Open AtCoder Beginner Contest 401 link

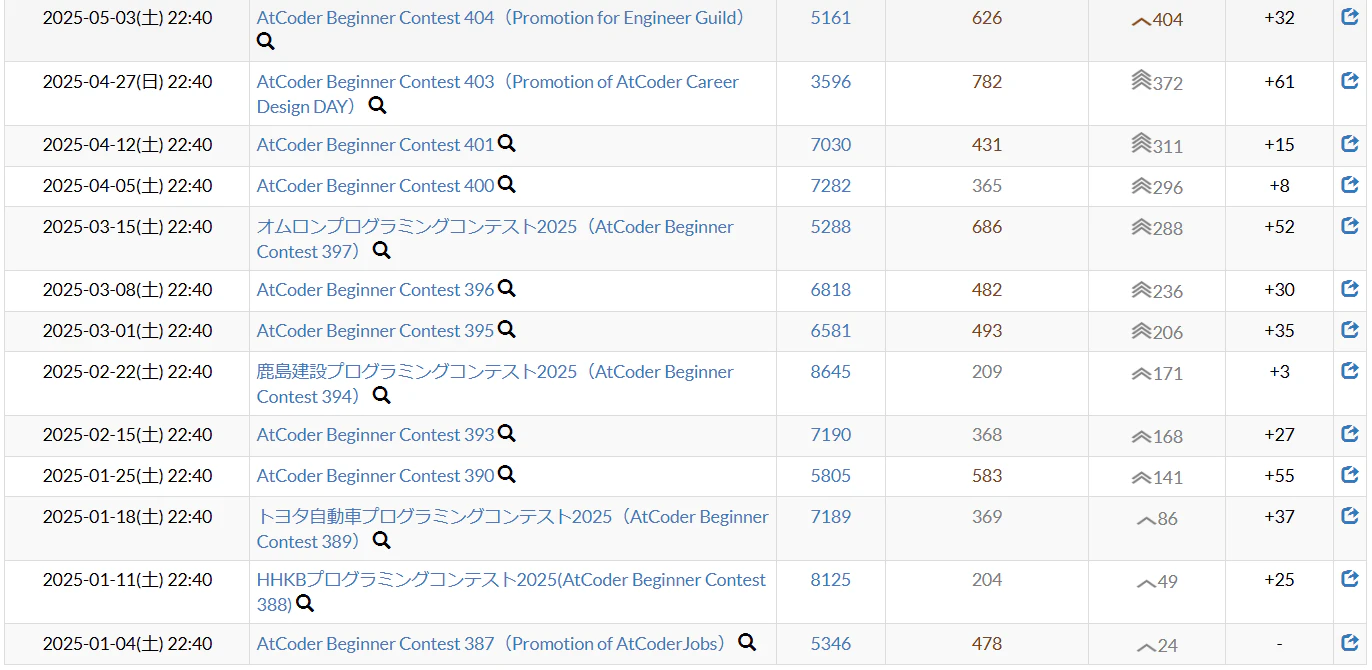(x=376, y=145)
